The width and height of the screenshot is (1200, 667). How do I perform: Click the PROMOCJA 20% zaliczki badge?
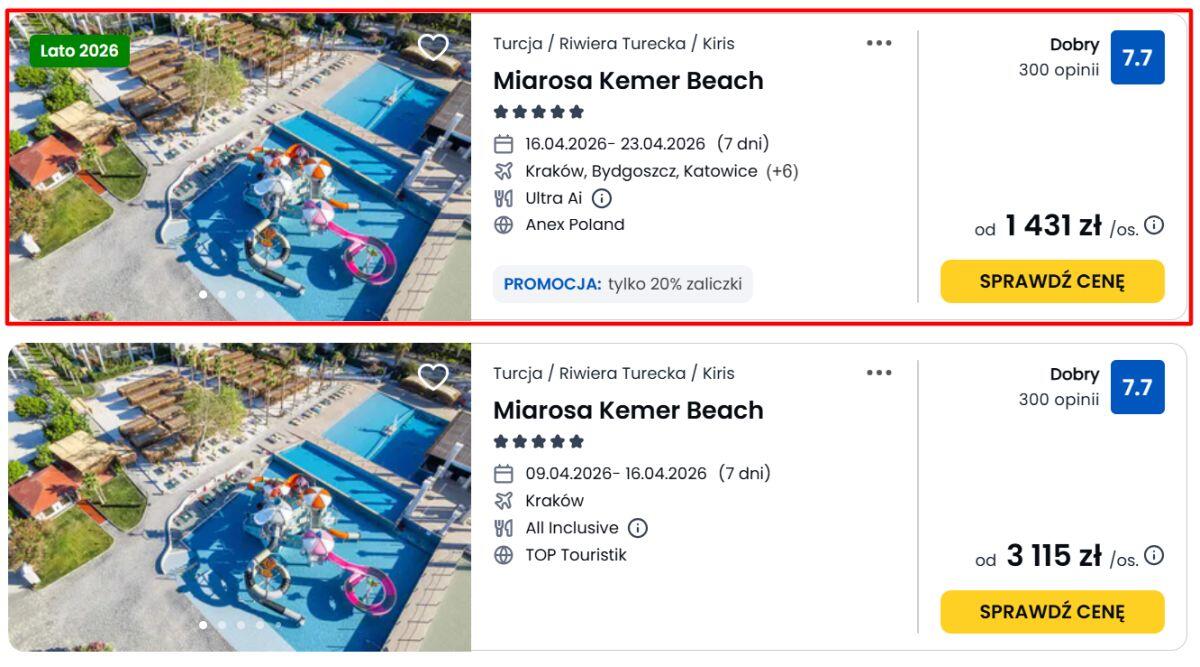[622, 284]
